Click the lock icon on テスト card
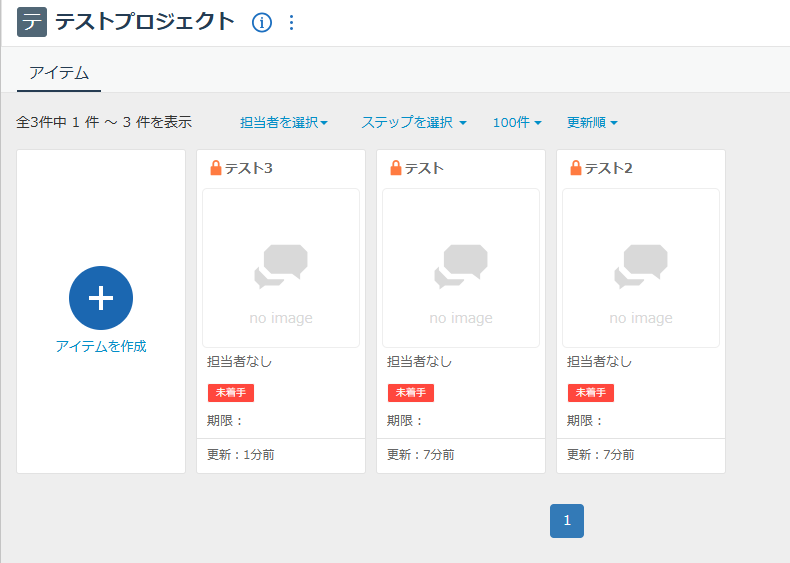 tap(395, 168)
